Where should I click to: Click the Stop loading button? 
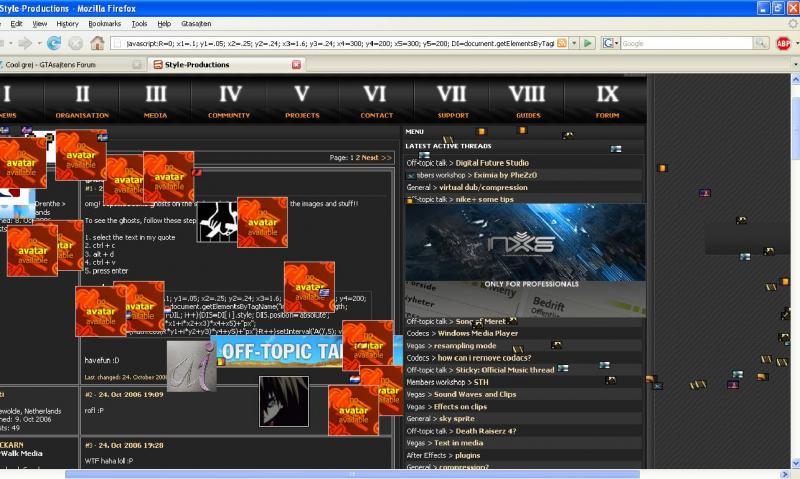(75, 43)
